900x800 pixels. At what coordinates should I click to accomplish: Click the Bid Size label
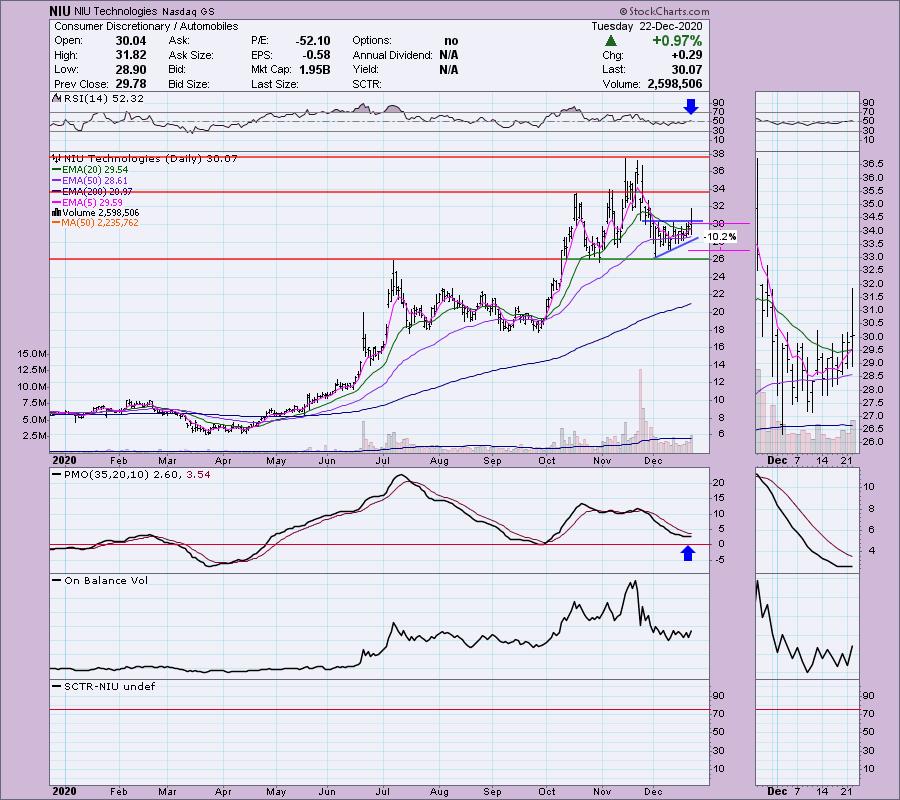189,84
